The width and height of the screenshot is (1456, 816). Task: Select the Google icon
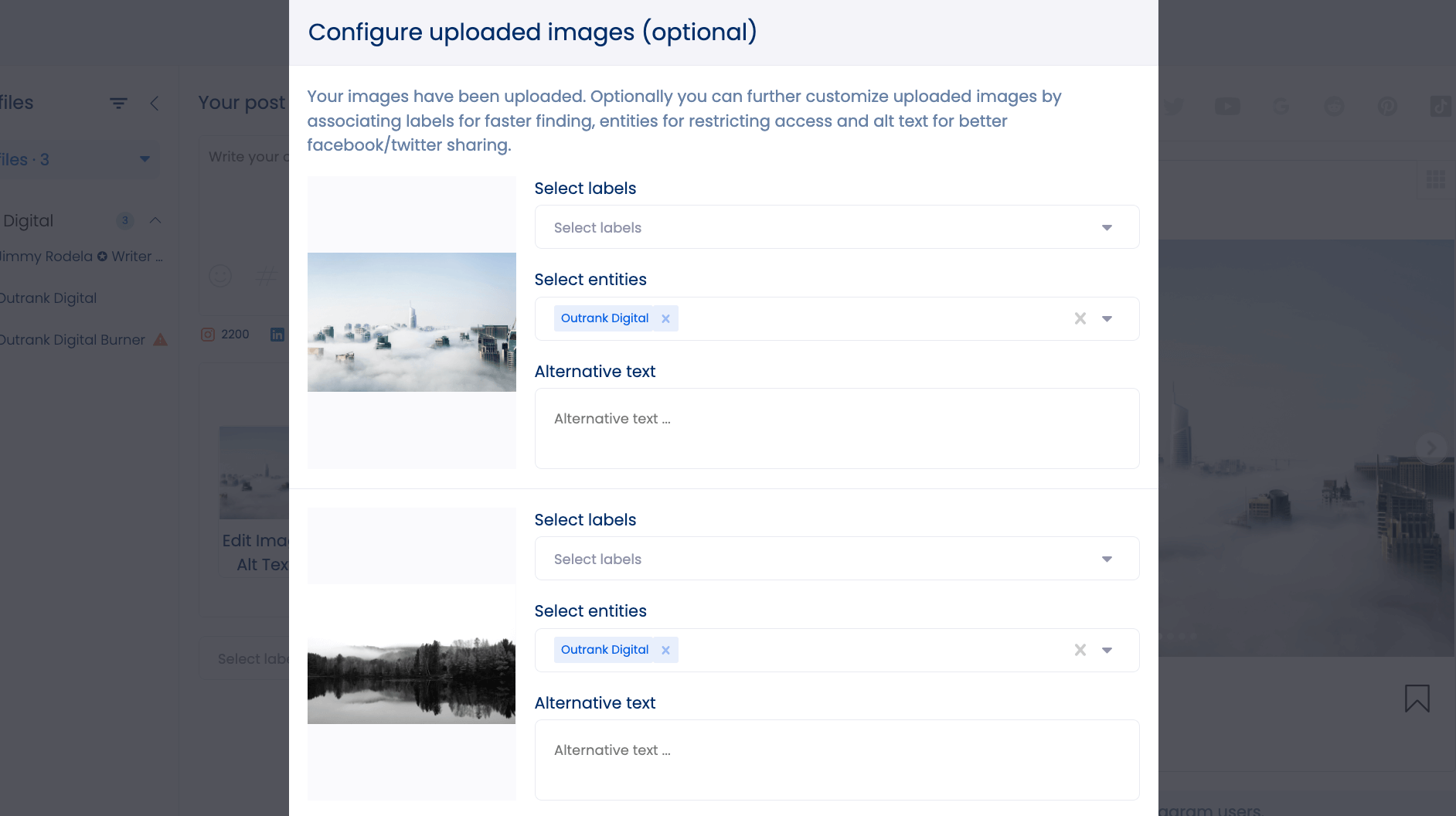point(1281,106)
